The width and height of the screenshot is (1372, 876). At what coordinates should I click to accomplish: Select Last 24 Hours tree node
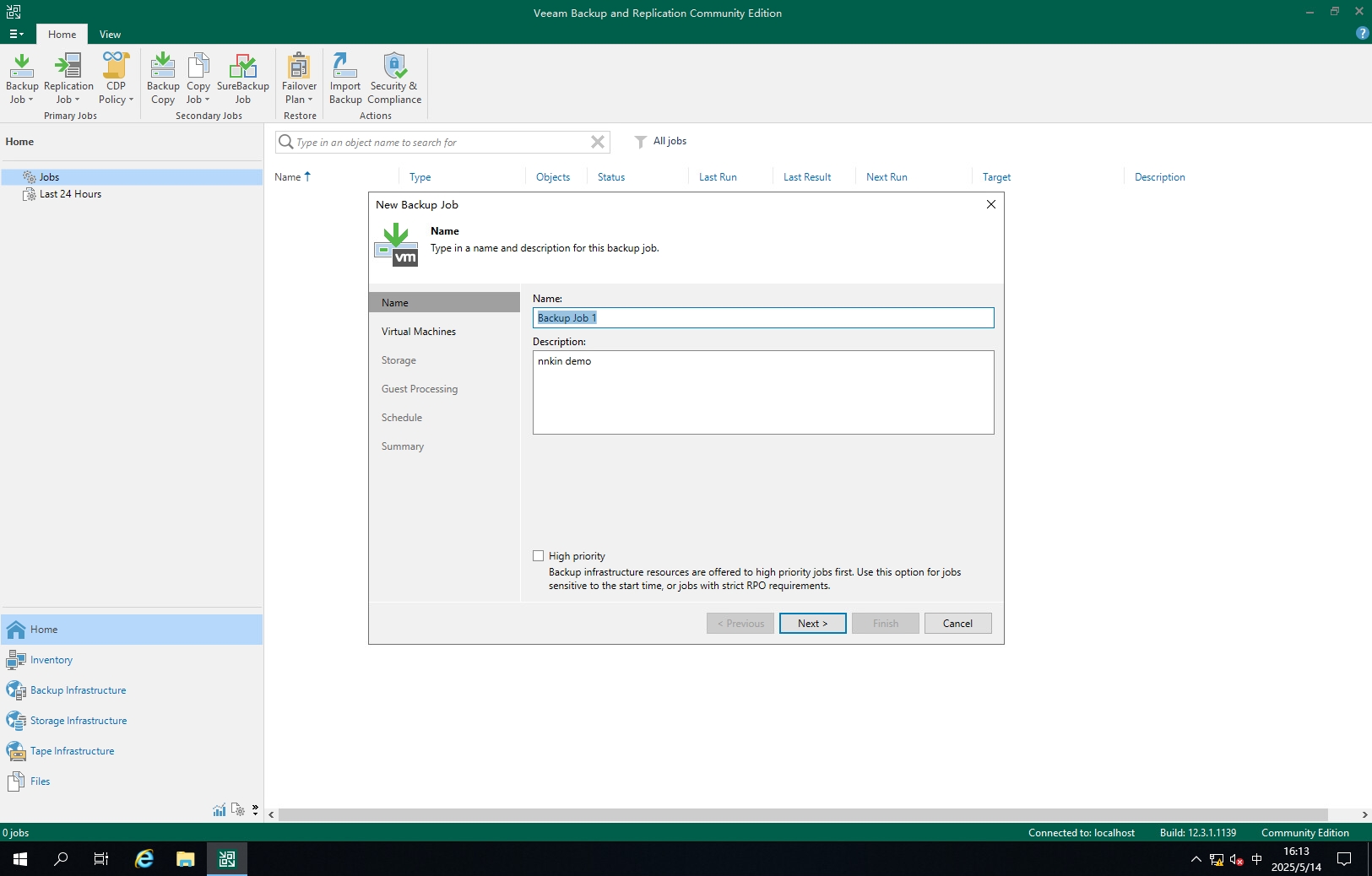(70, 194)
